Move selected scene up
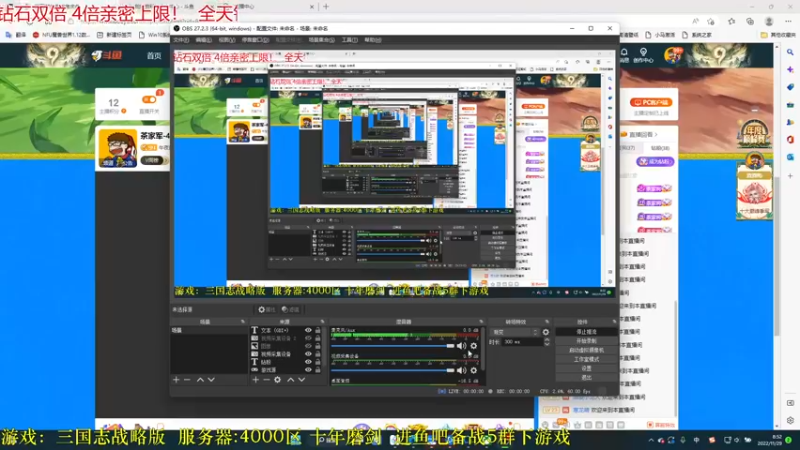 [200, 380]
